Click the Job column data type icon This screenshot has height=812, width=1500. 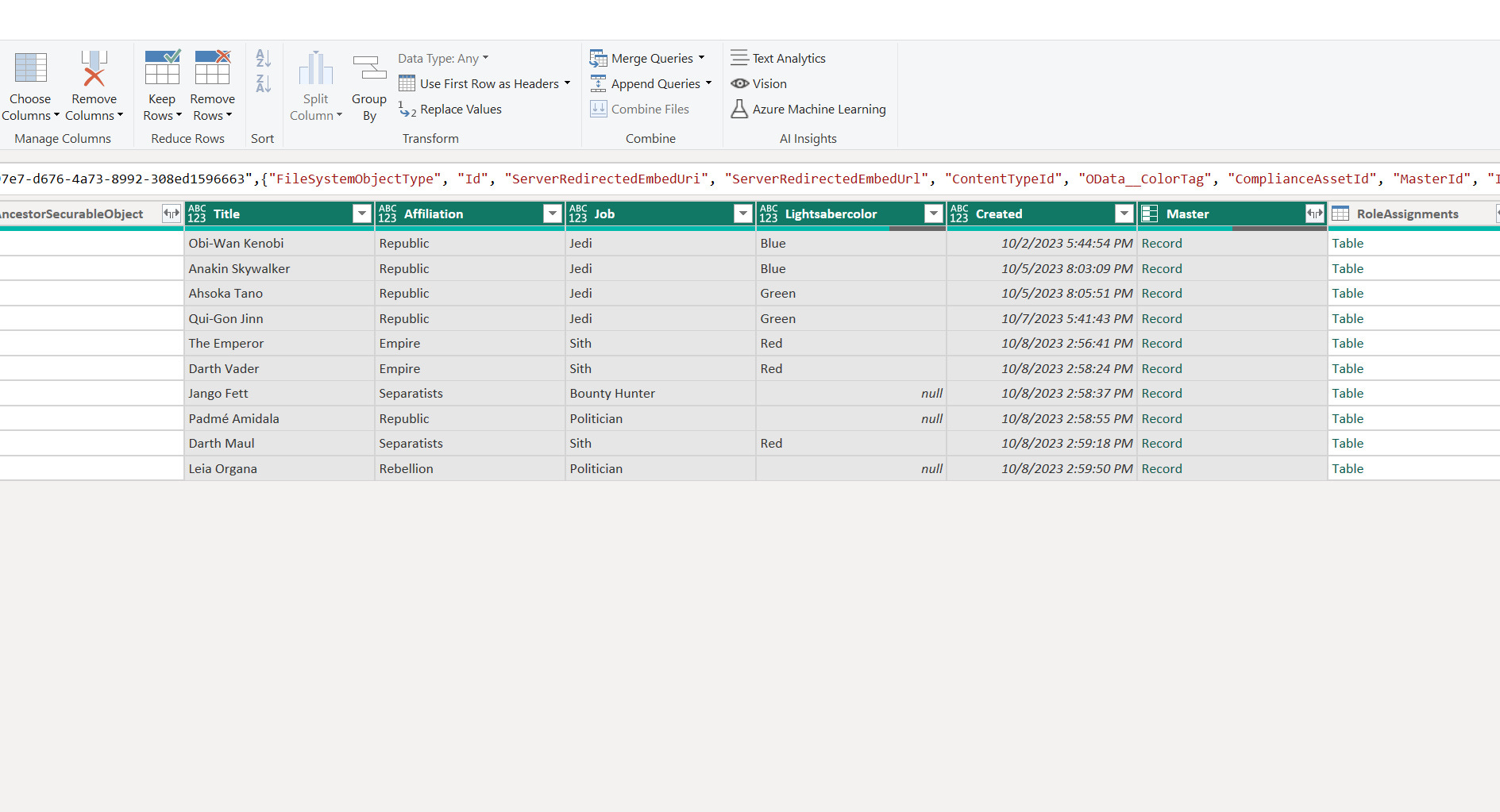(578, 214)
